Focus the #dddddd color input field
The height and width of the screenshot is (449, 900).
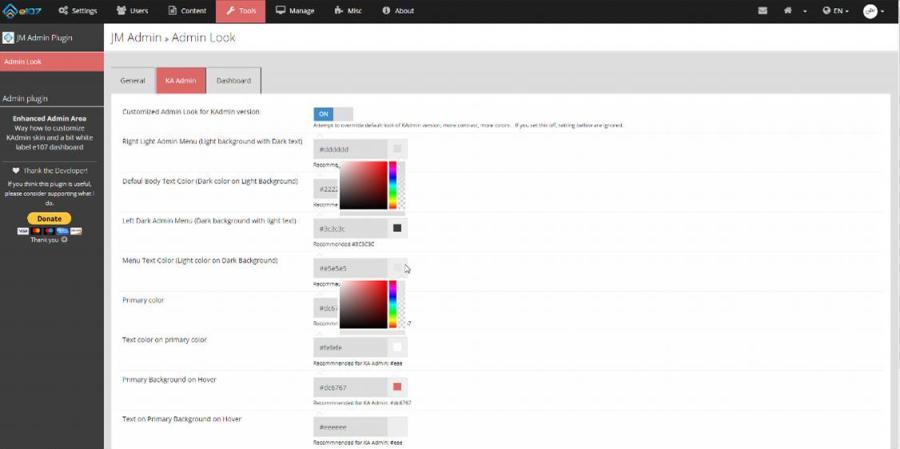(x=350, y=149)
